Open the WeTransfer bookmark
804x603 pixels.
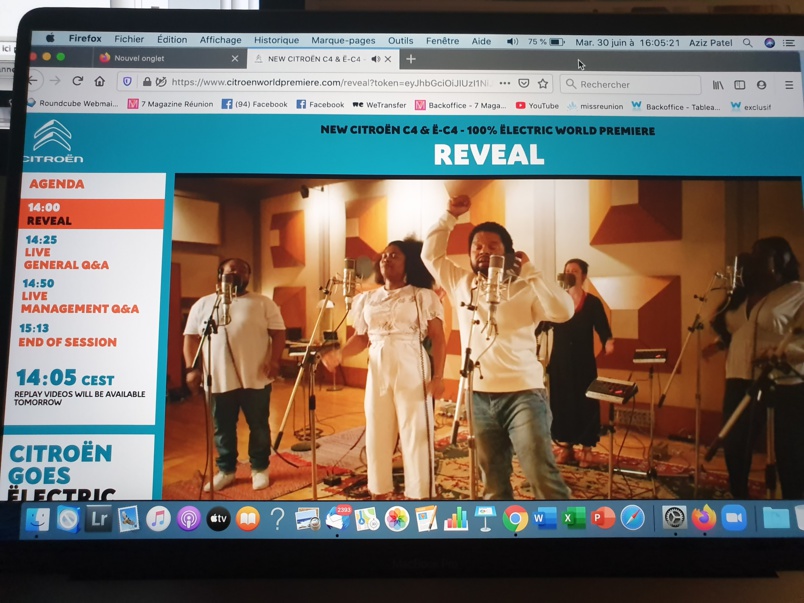pos(379,105)
